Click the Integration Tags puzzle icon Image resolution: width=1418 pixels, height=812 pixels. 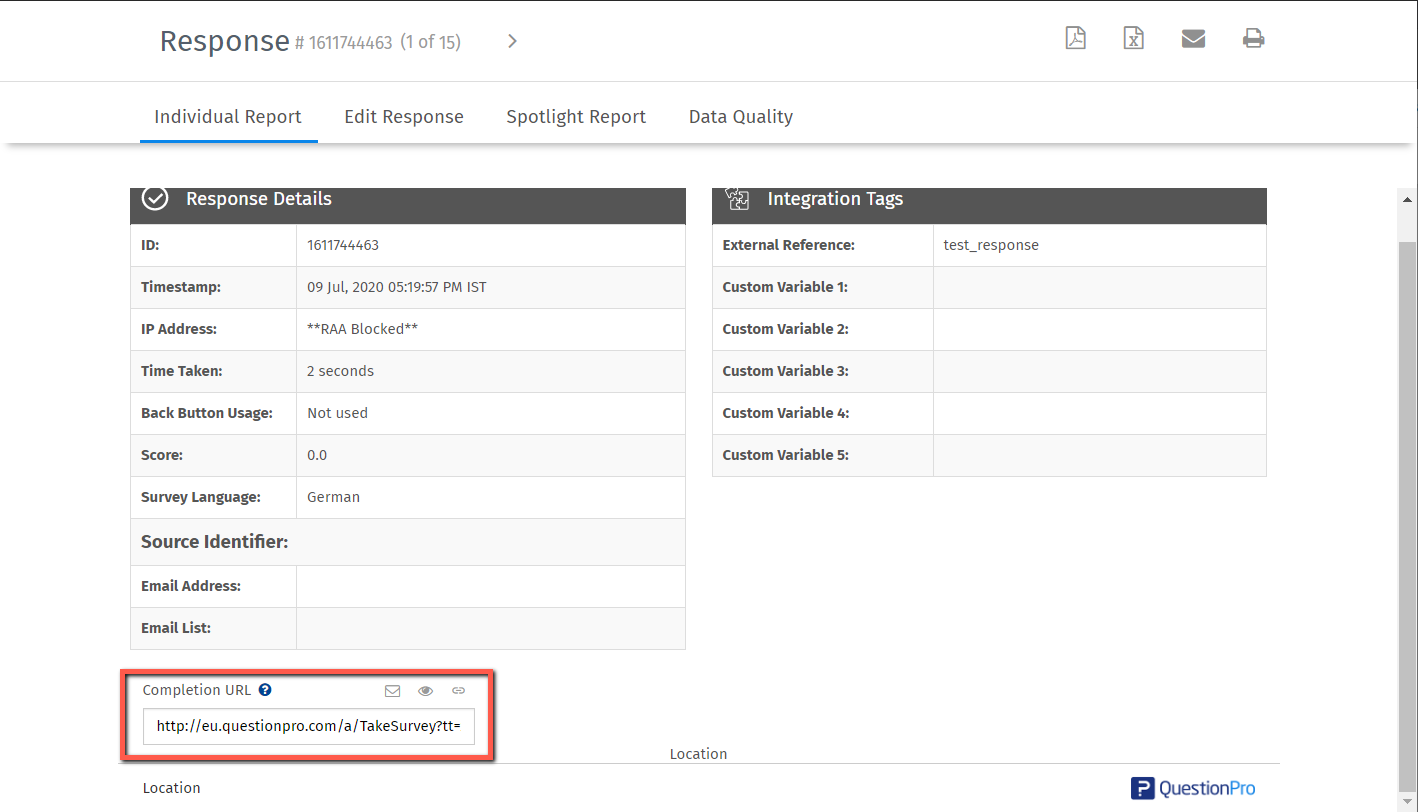click(737, 199)
